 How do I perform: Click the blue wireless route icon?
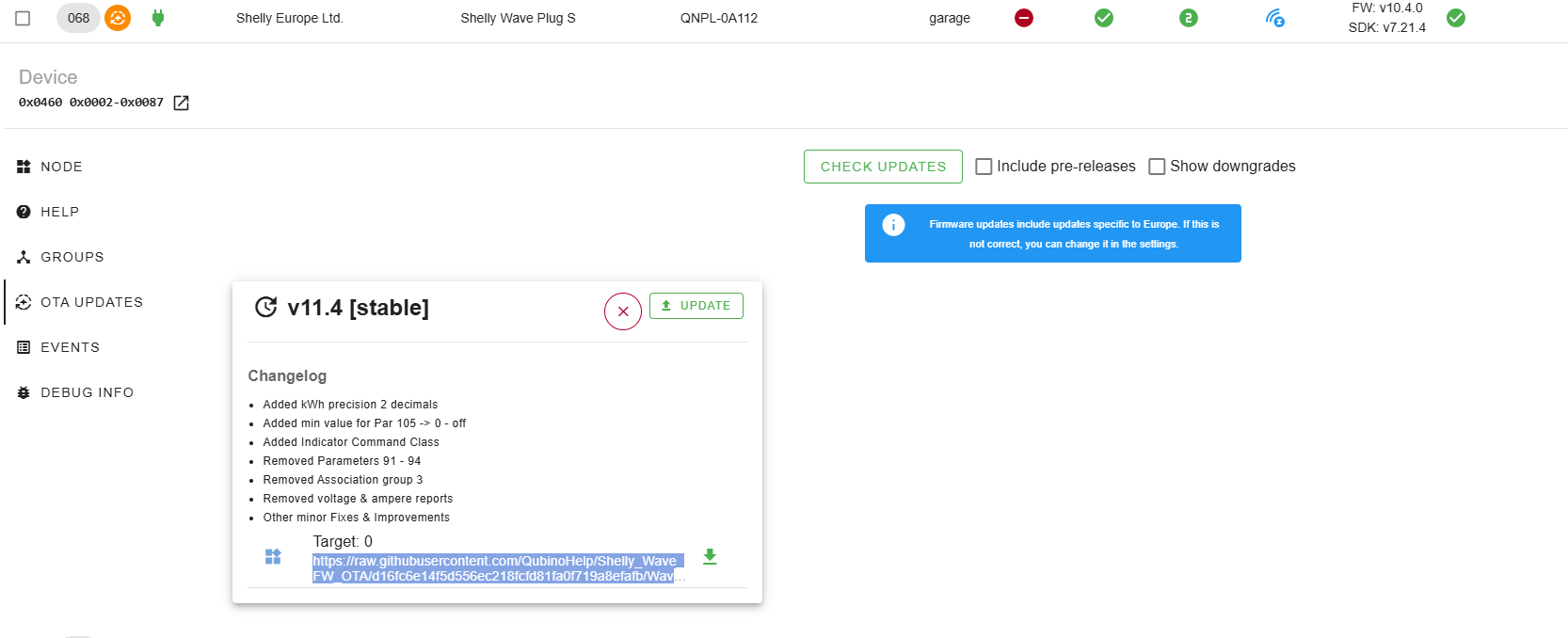1275,18
